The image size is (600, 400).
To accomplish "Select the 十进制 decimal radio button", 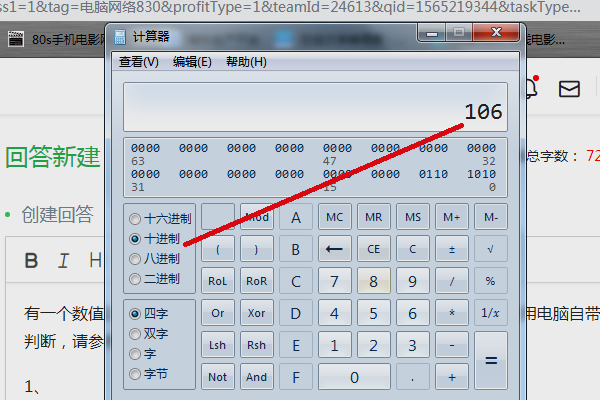I will 135,239.
